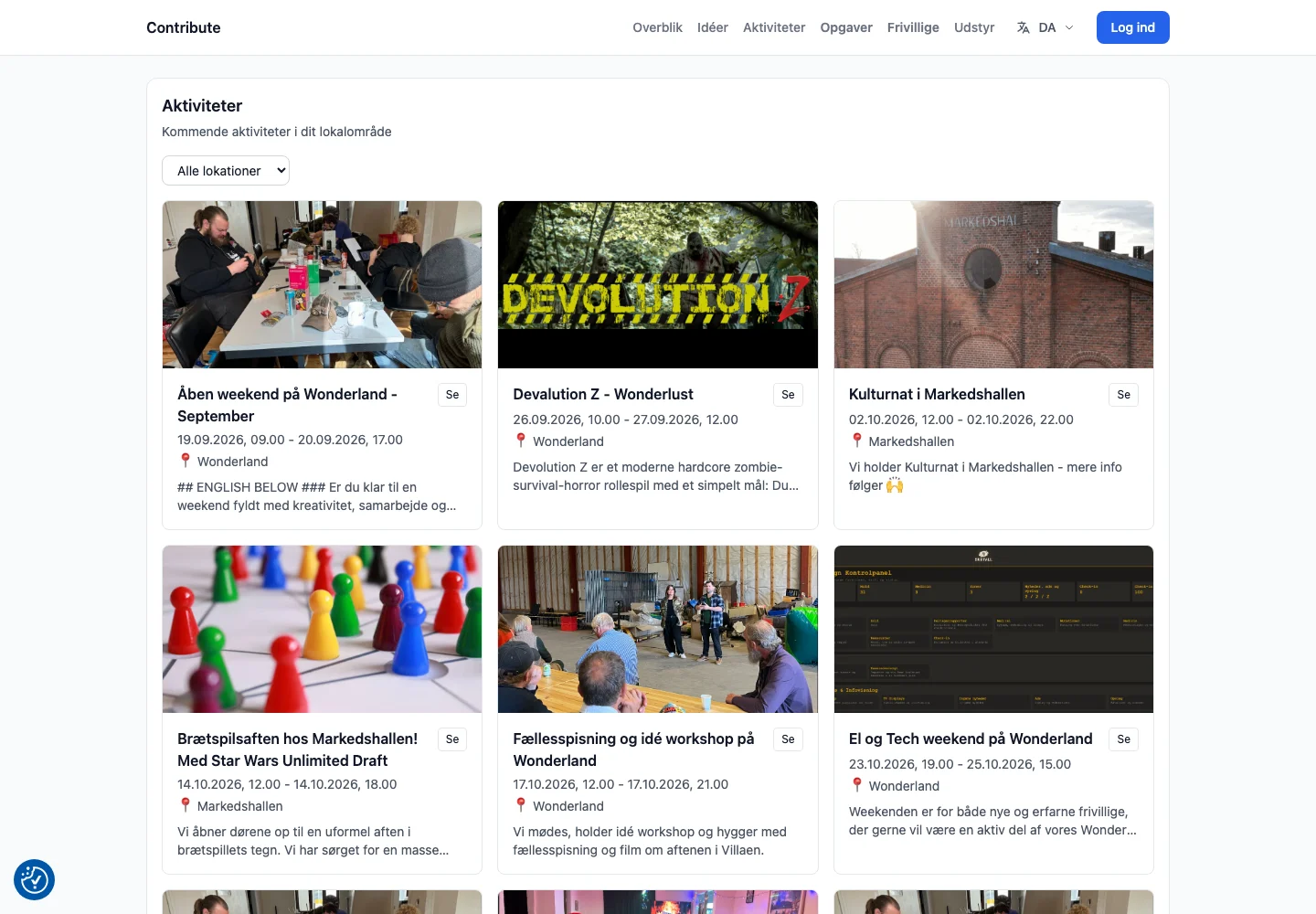This screenshot has width=1316, height=914.
Task: Click date 14.10.2026, 12.00 - 14.10.2026, 18.00
Action: [287, 784]
